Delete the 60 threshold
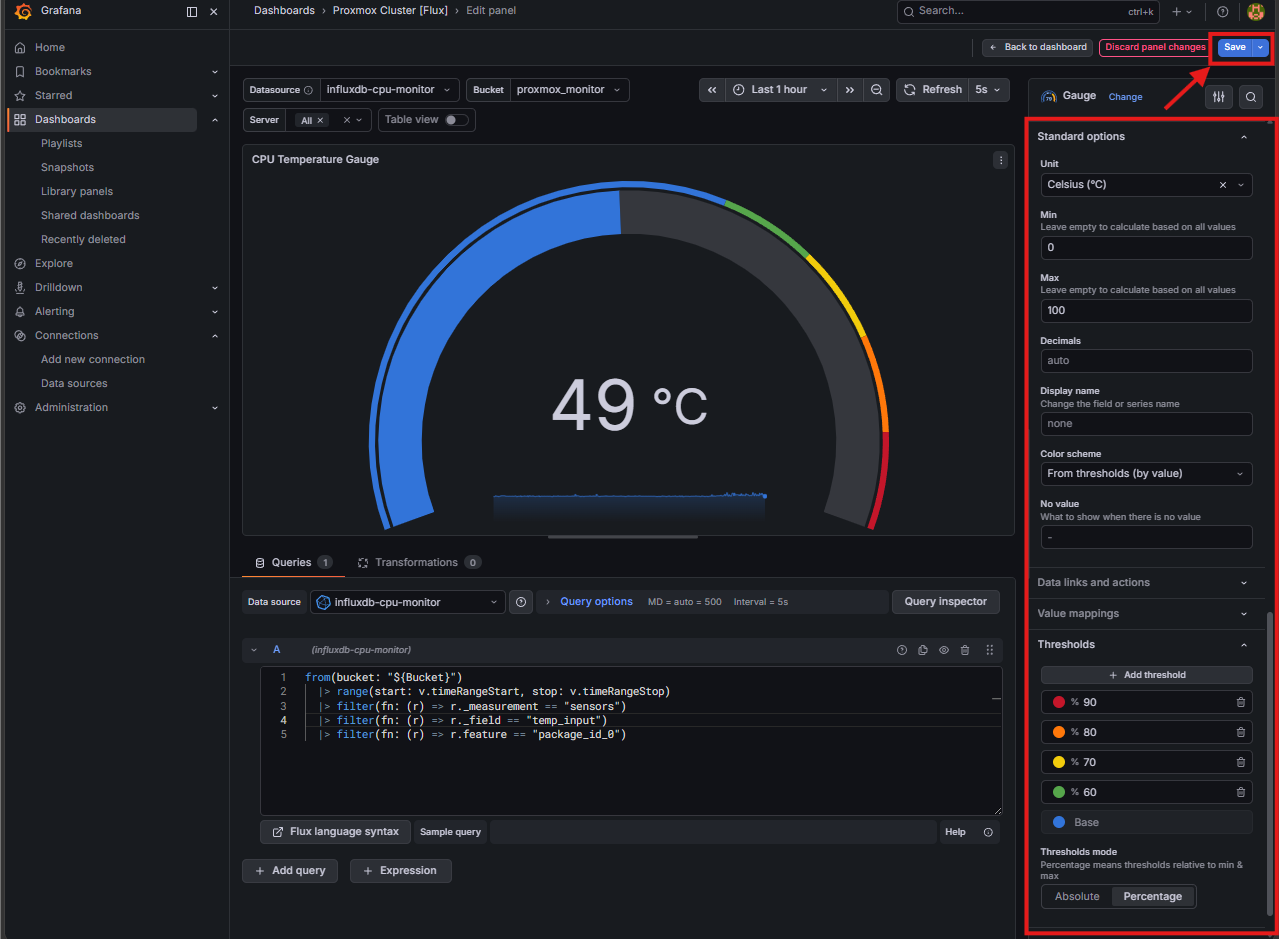Viewport: 1279px width, 939px height. click(1241, 792)
